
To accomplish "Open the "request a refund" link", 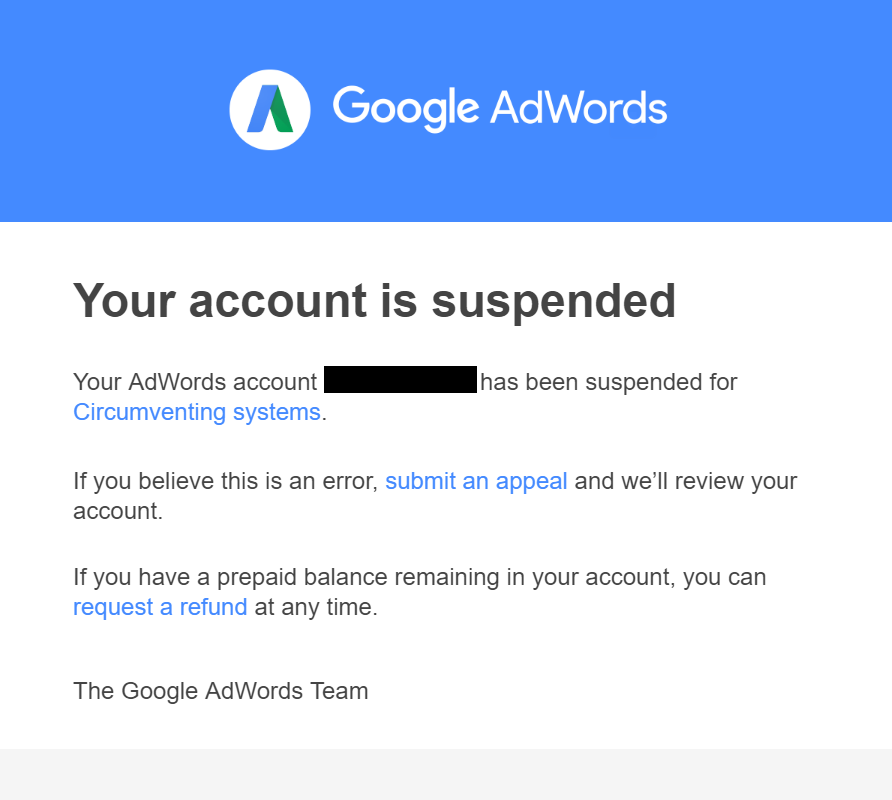I will pos(160,607).
